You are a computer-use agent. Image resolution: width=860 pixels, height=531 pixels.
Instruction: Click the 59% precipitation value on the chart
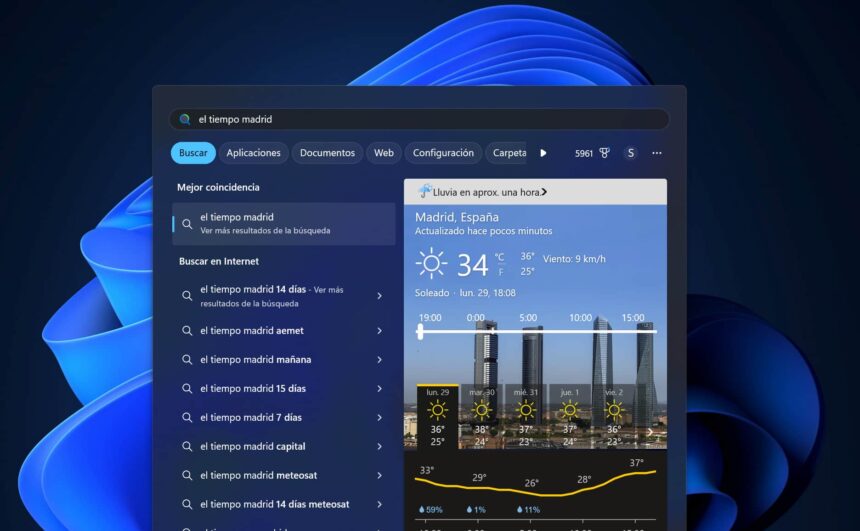pos(431,510)
